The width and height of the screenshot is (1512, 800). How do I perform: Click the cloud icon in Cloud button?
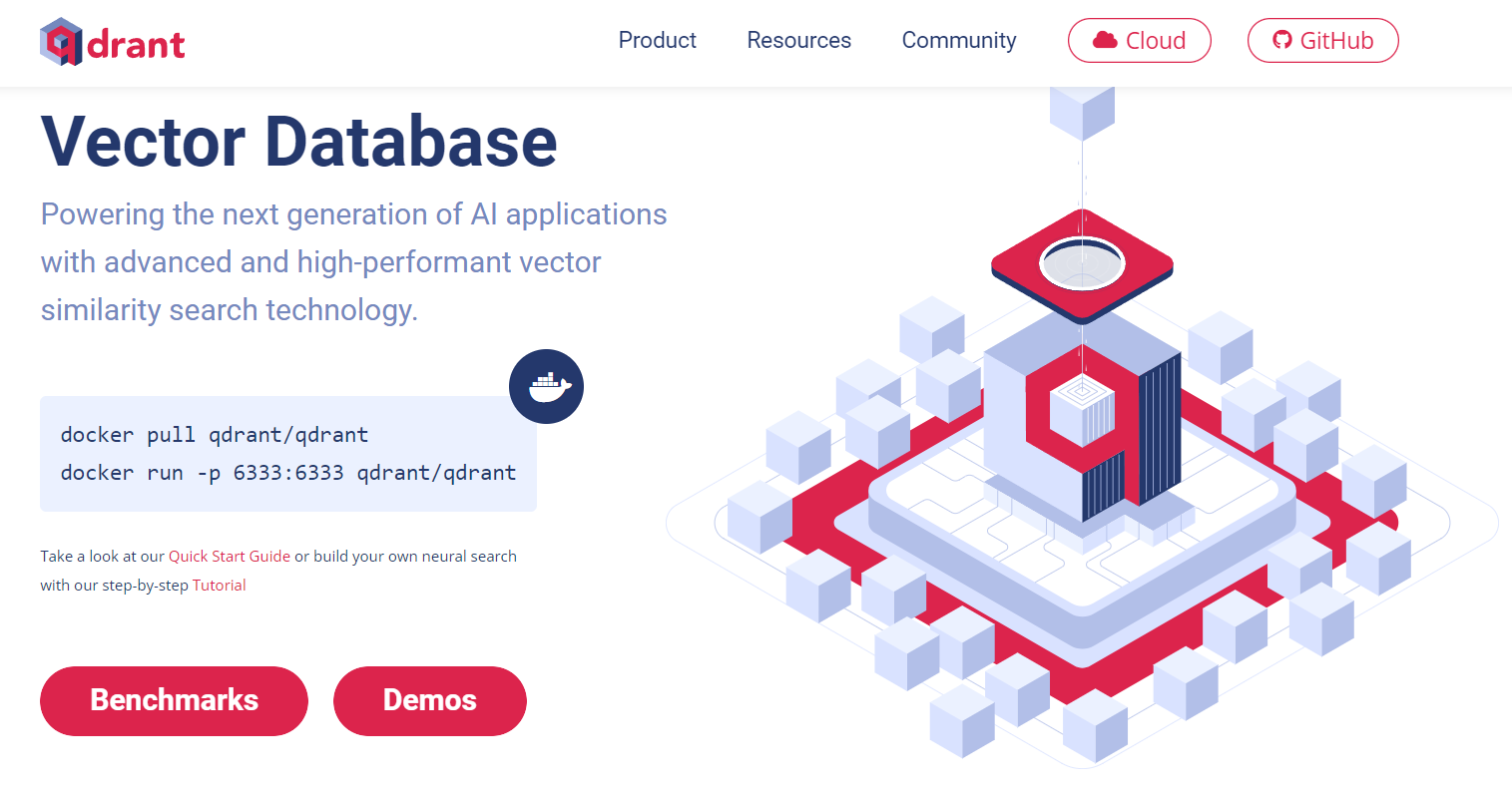[x=1105, y=40]
